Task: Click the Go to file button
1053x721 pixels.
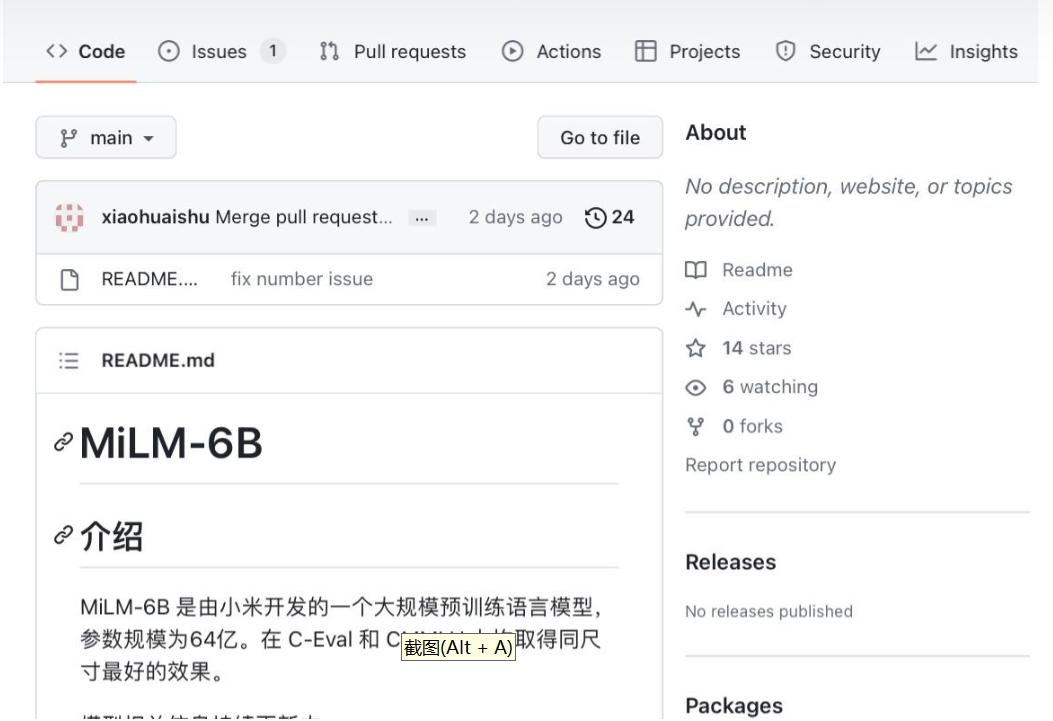Action: click(599, 138)
